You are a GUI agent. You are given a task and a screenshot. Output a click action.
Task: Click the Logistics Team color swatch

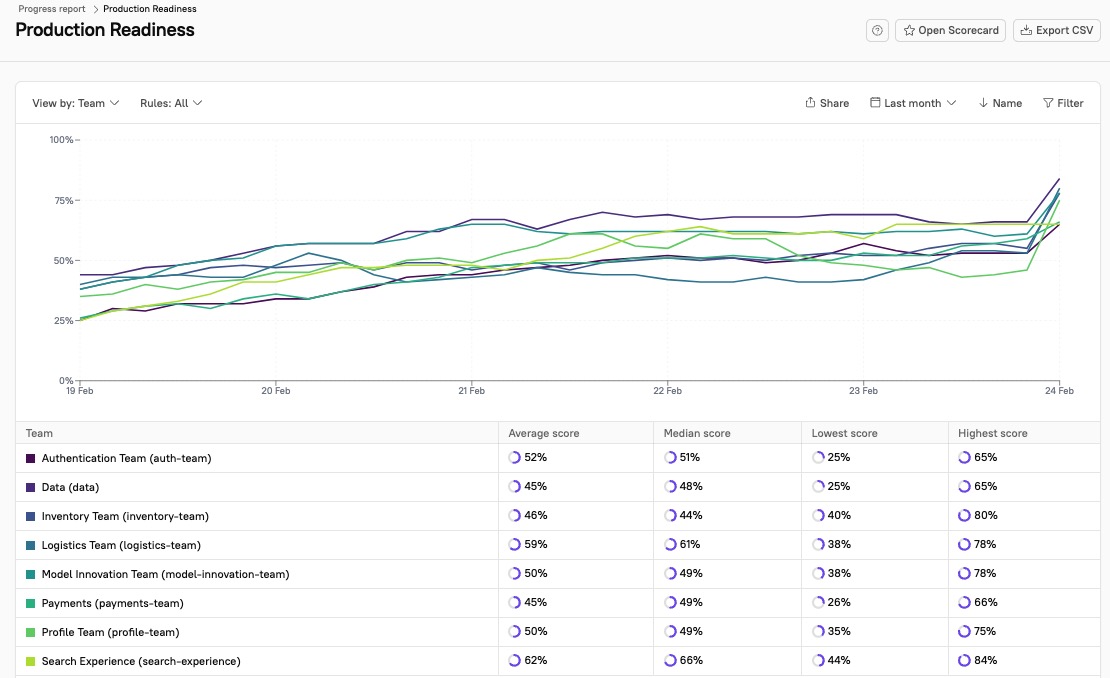pyautogui.click(x=30, y=546)
